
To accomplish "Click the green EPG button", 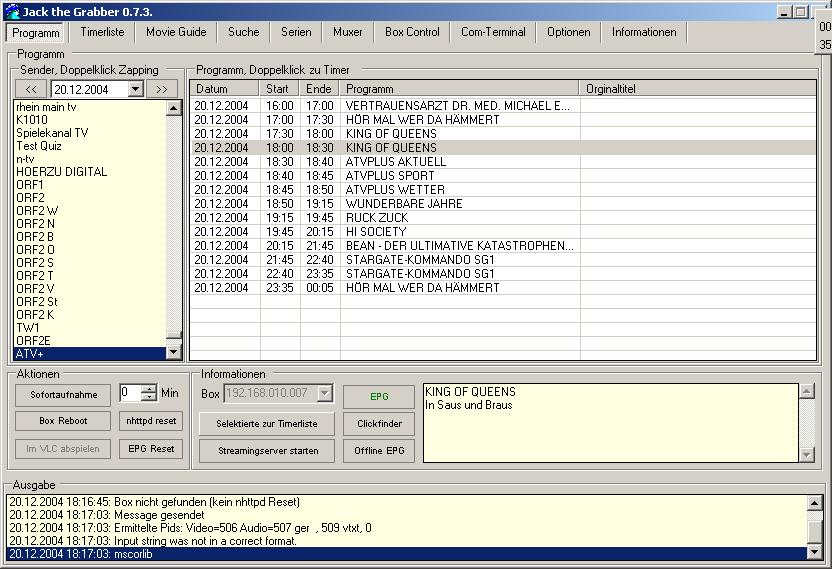I will tap(379, 396).
